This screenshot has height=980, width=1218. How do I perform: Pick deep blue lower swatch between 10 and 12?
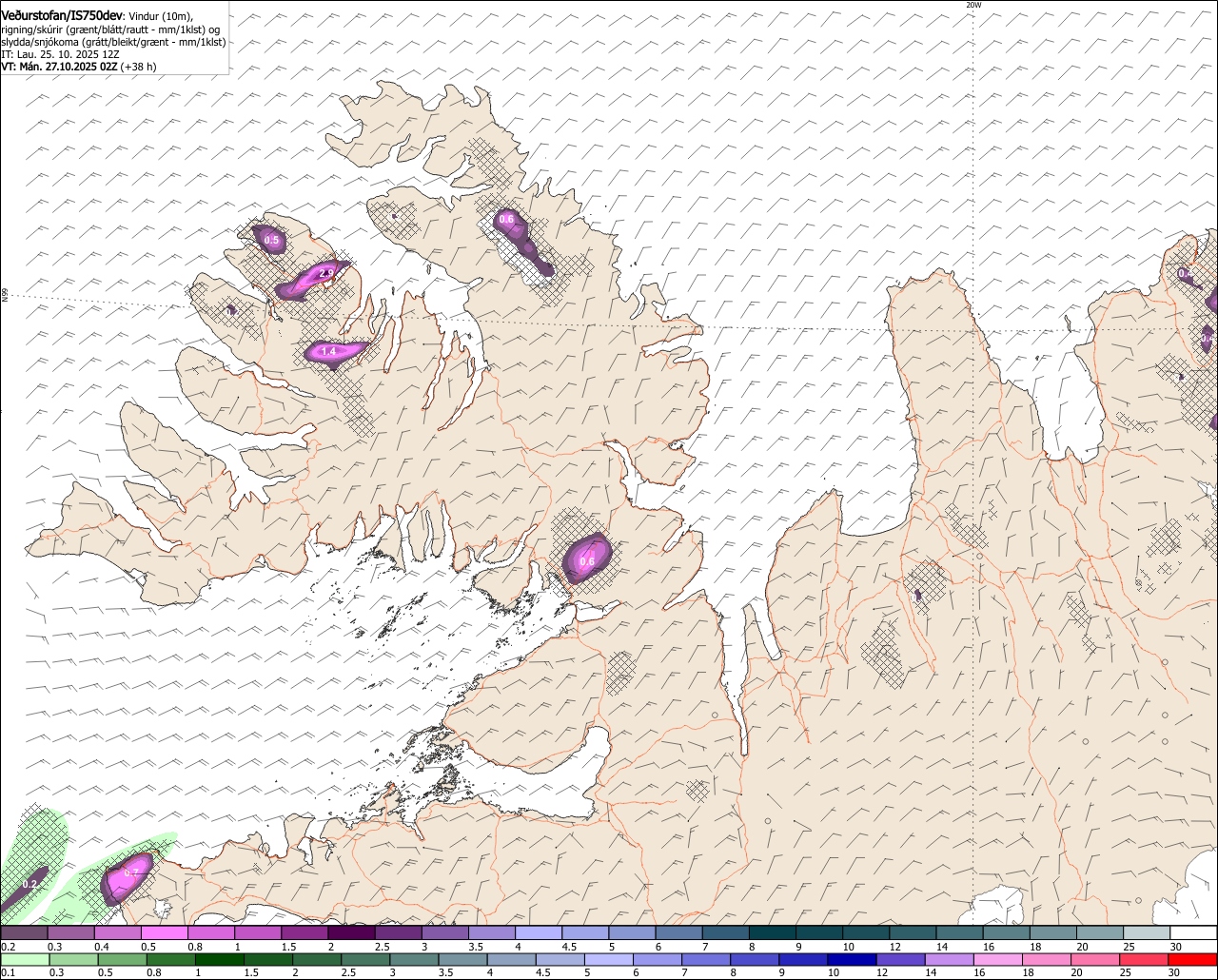click(x=855, y=959)
